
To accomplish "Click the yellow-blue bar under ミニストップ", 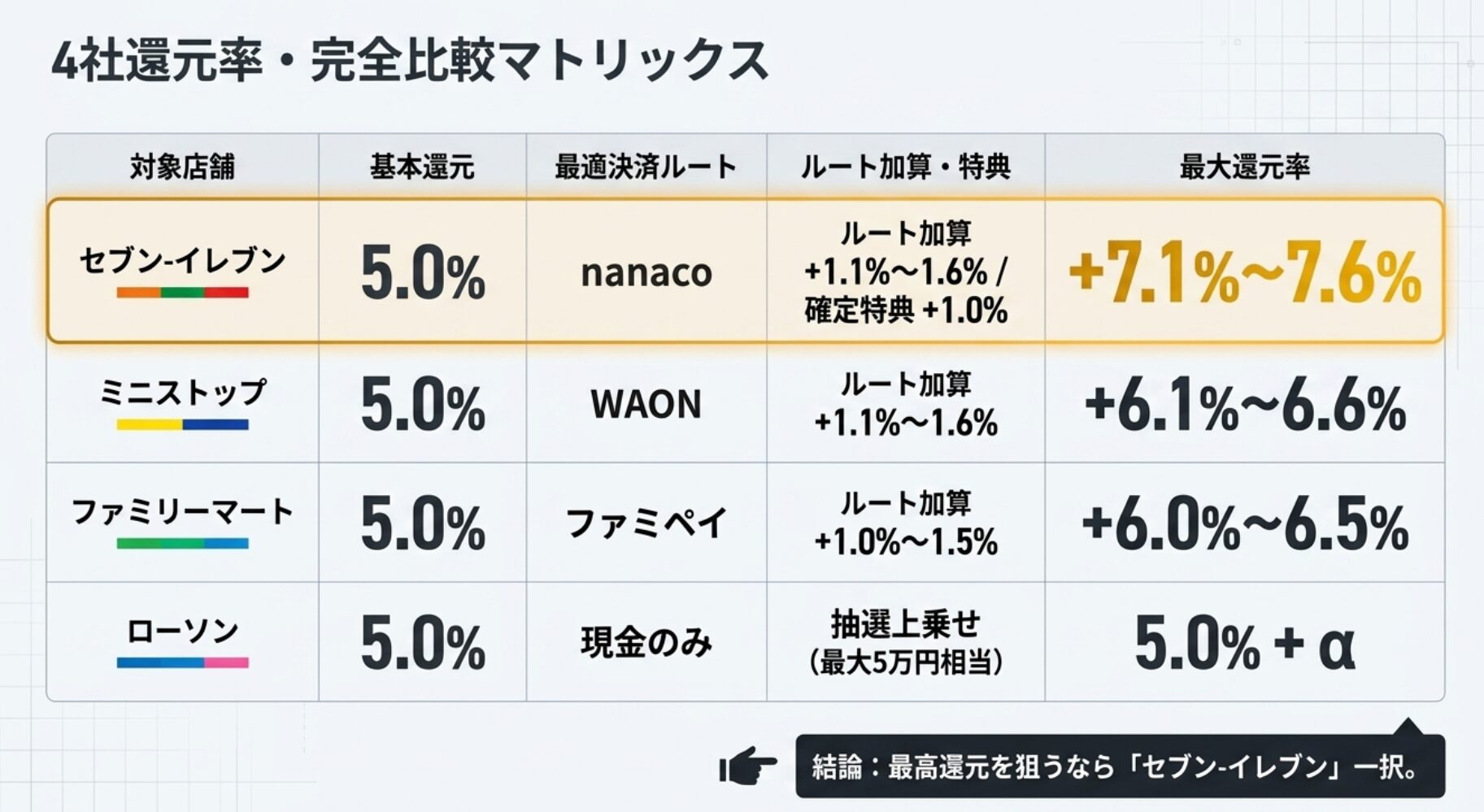I will point(182,424).
